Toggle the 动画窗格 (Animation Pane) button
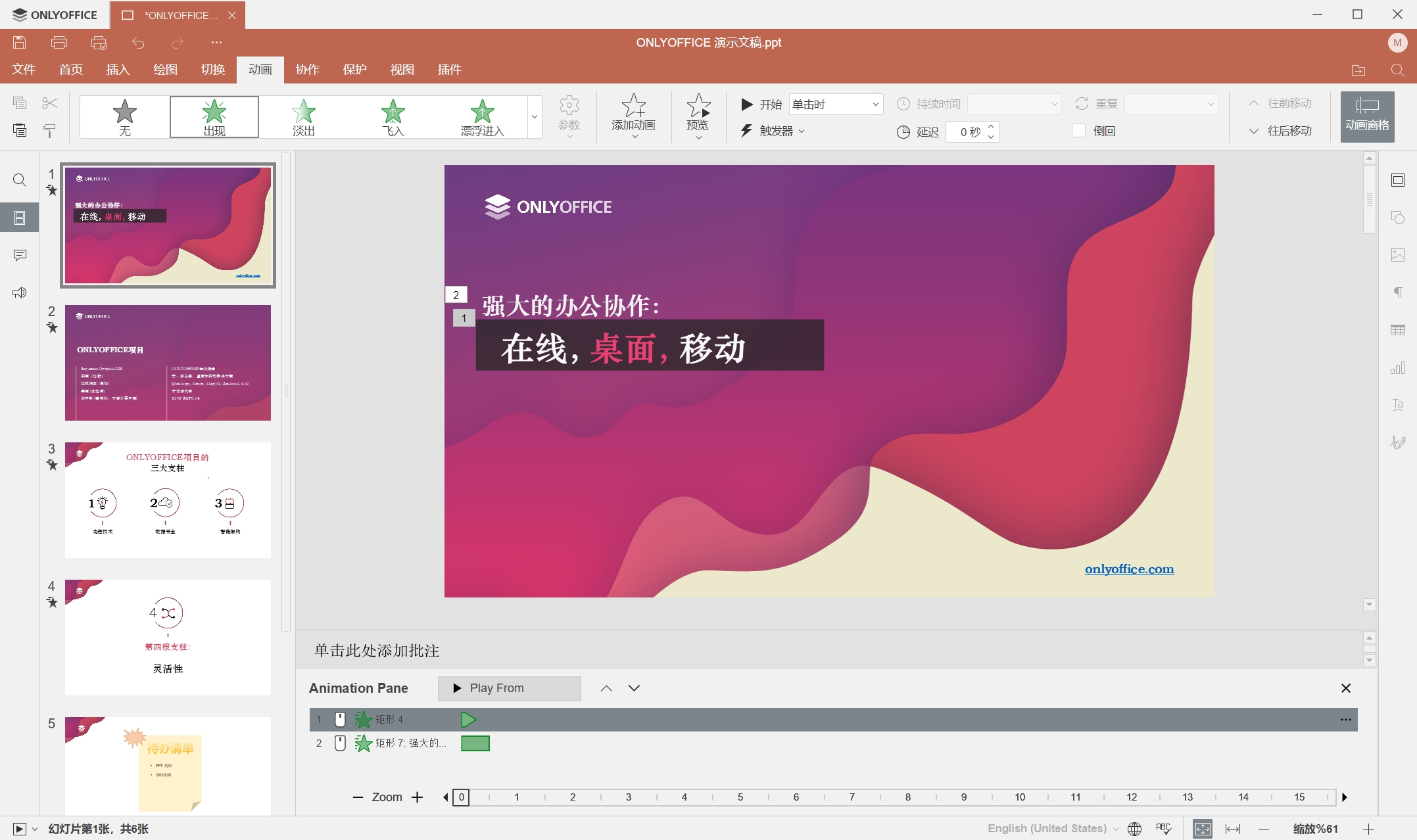The width and height of the screenshot is (1417, 840). click(x=1367, y=116)
